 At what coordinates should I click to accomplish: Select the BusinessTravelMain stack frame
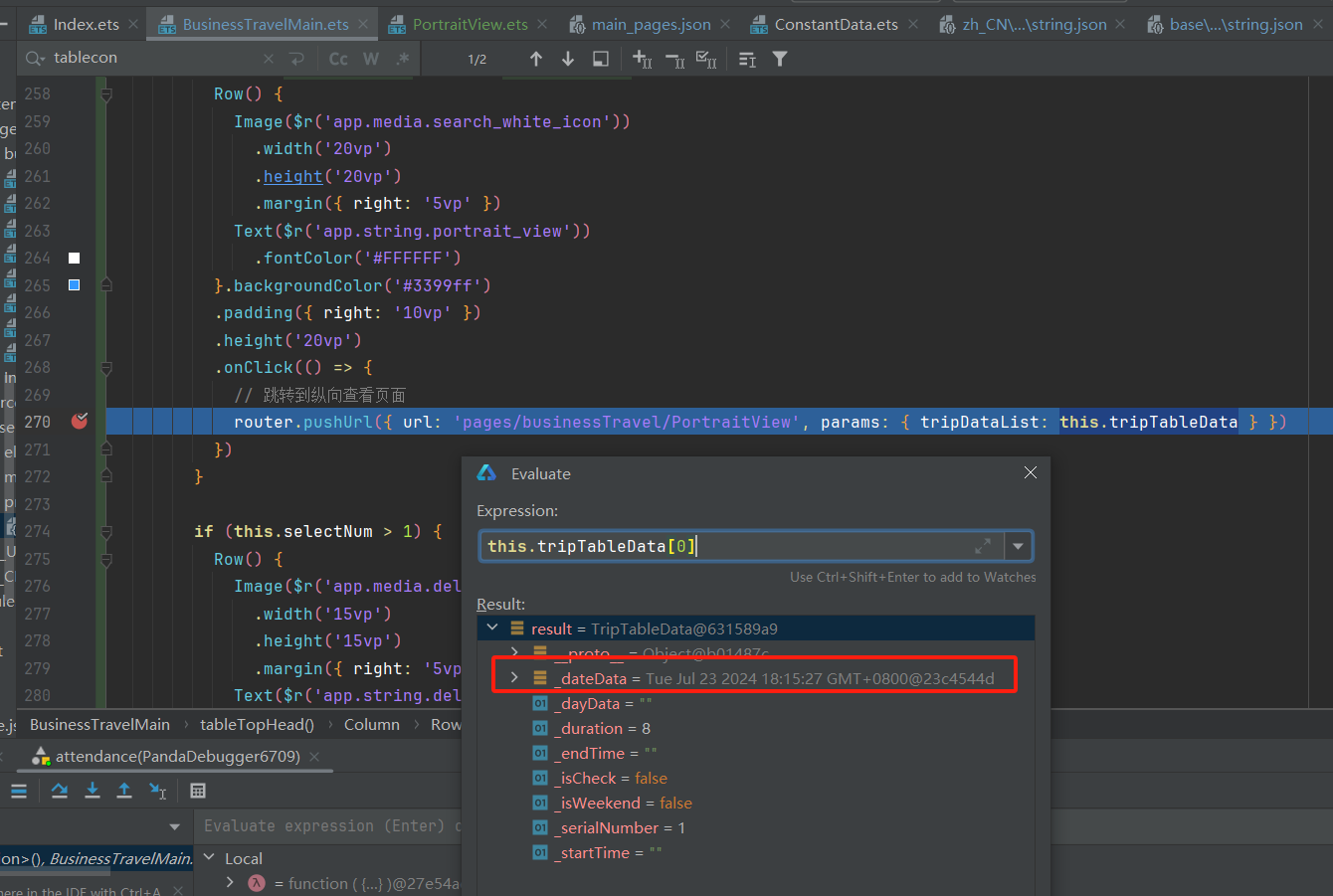(x=96, y=858)
